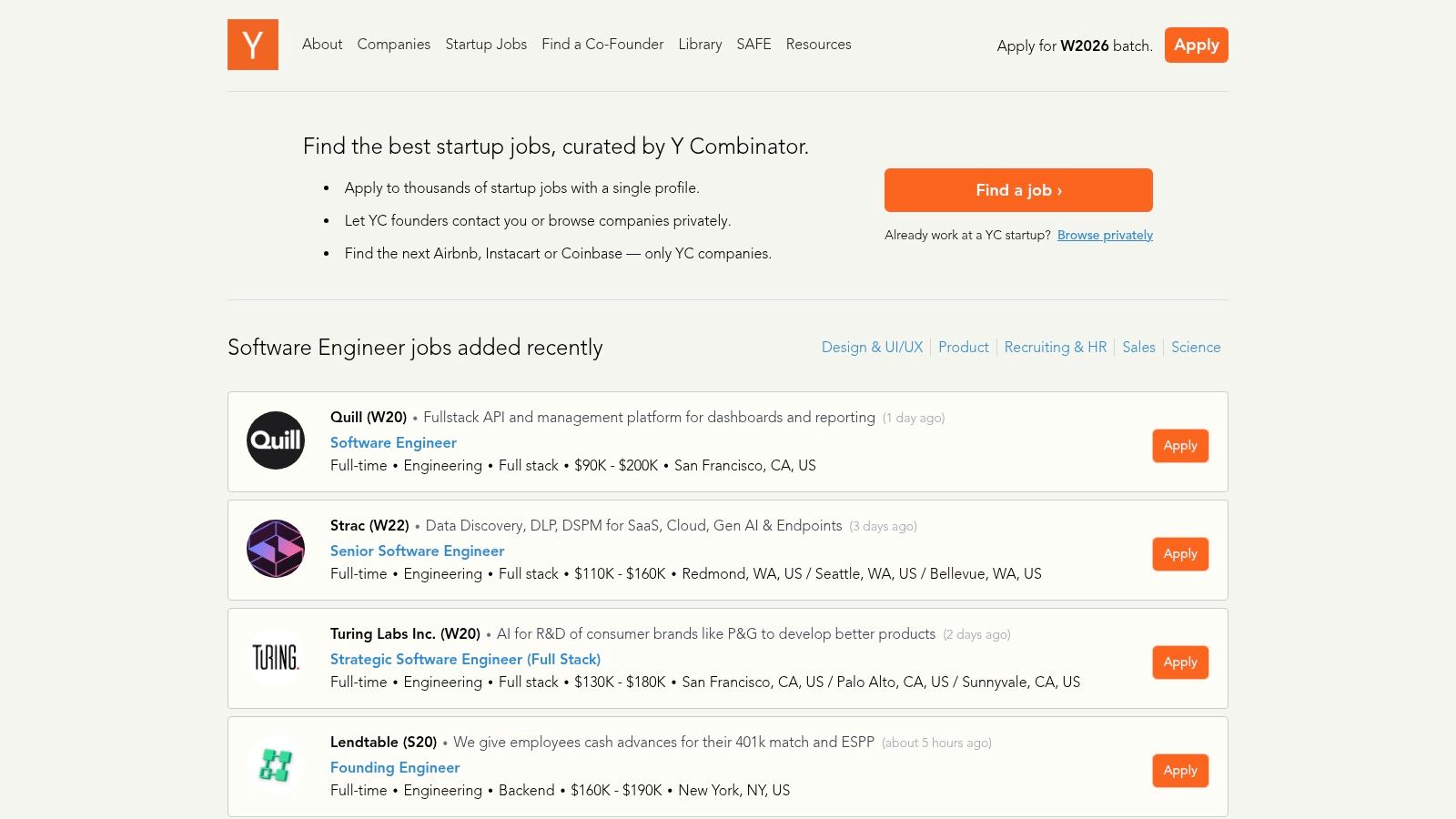This screenshot has height=819, width=1456.
Task: Open the Resources navigation item
Action: point(818,44)
